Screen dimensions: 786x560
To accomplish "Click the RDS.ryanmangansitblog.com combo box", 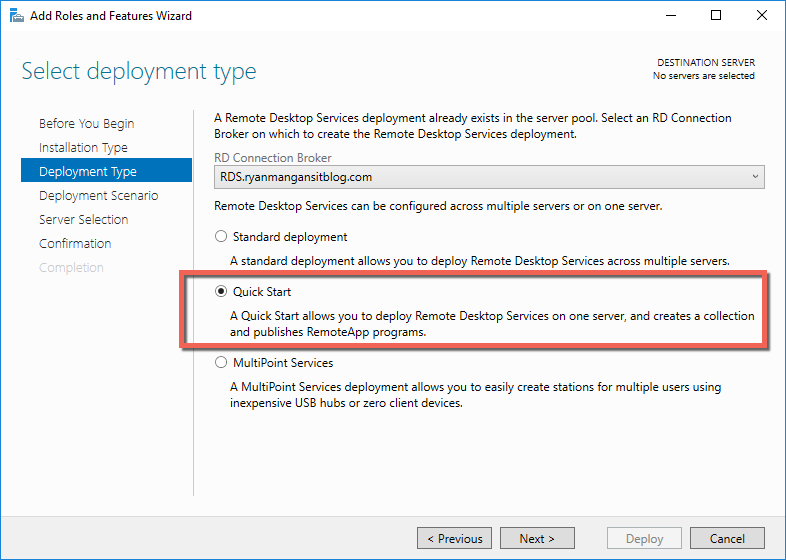I will tap(489, 177).
